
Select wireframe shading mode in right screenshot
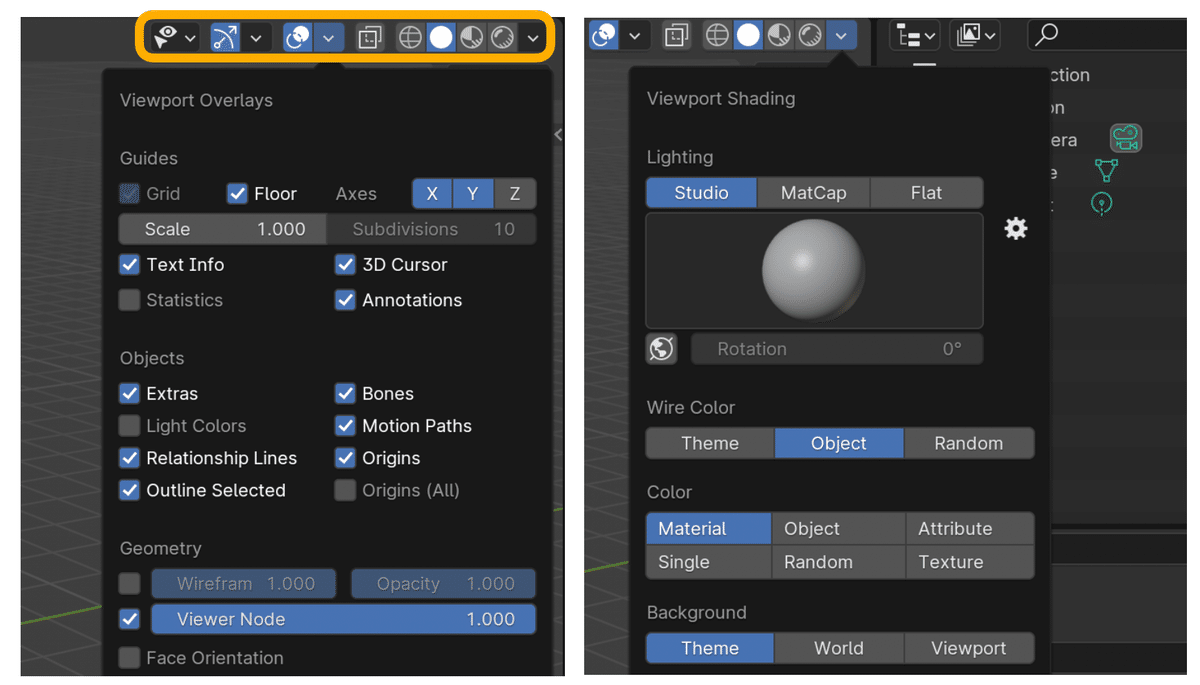pos(717,36)
